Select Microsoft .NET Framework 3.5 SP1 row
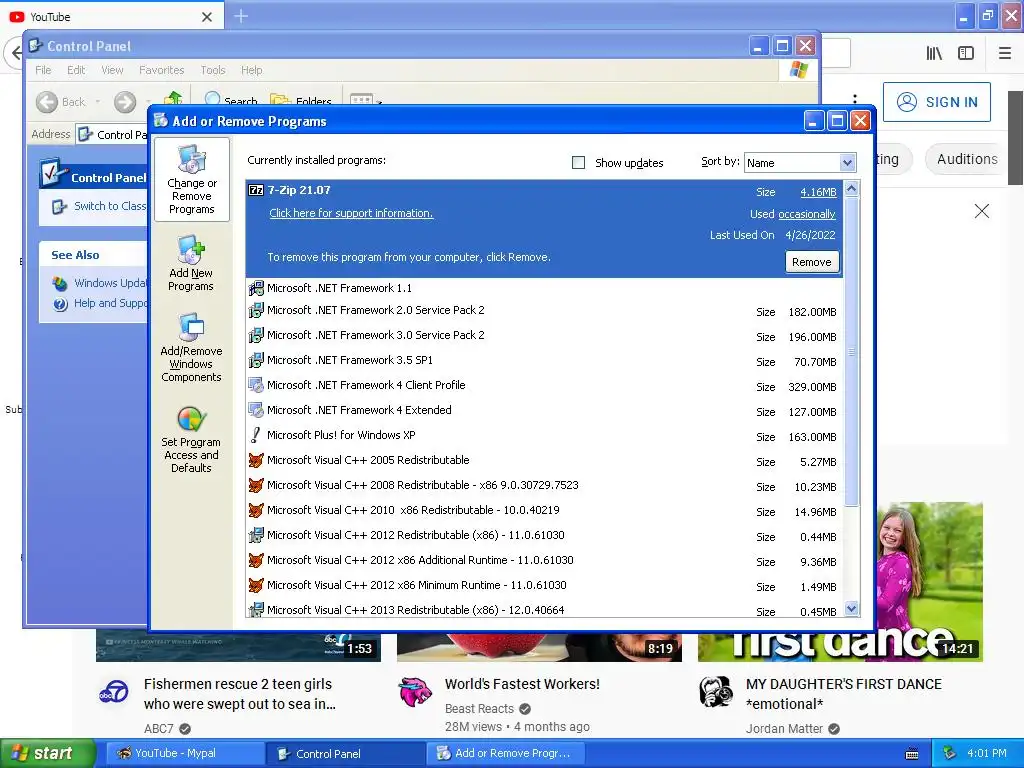Image resolution: width=1024 pixels, height=768 pixels. pyautogui.click(x=545, y=360)
